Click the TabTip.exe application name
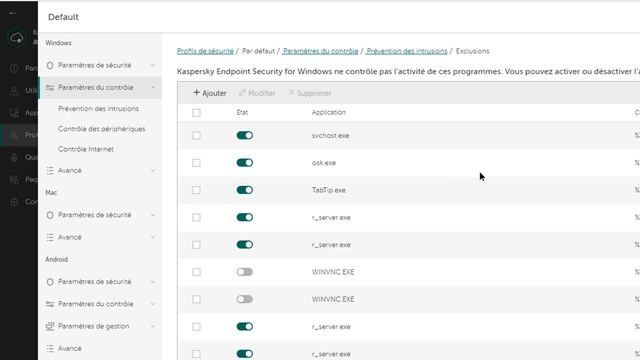The height and width of the screenshot is (360, 640). coord(329,190)
